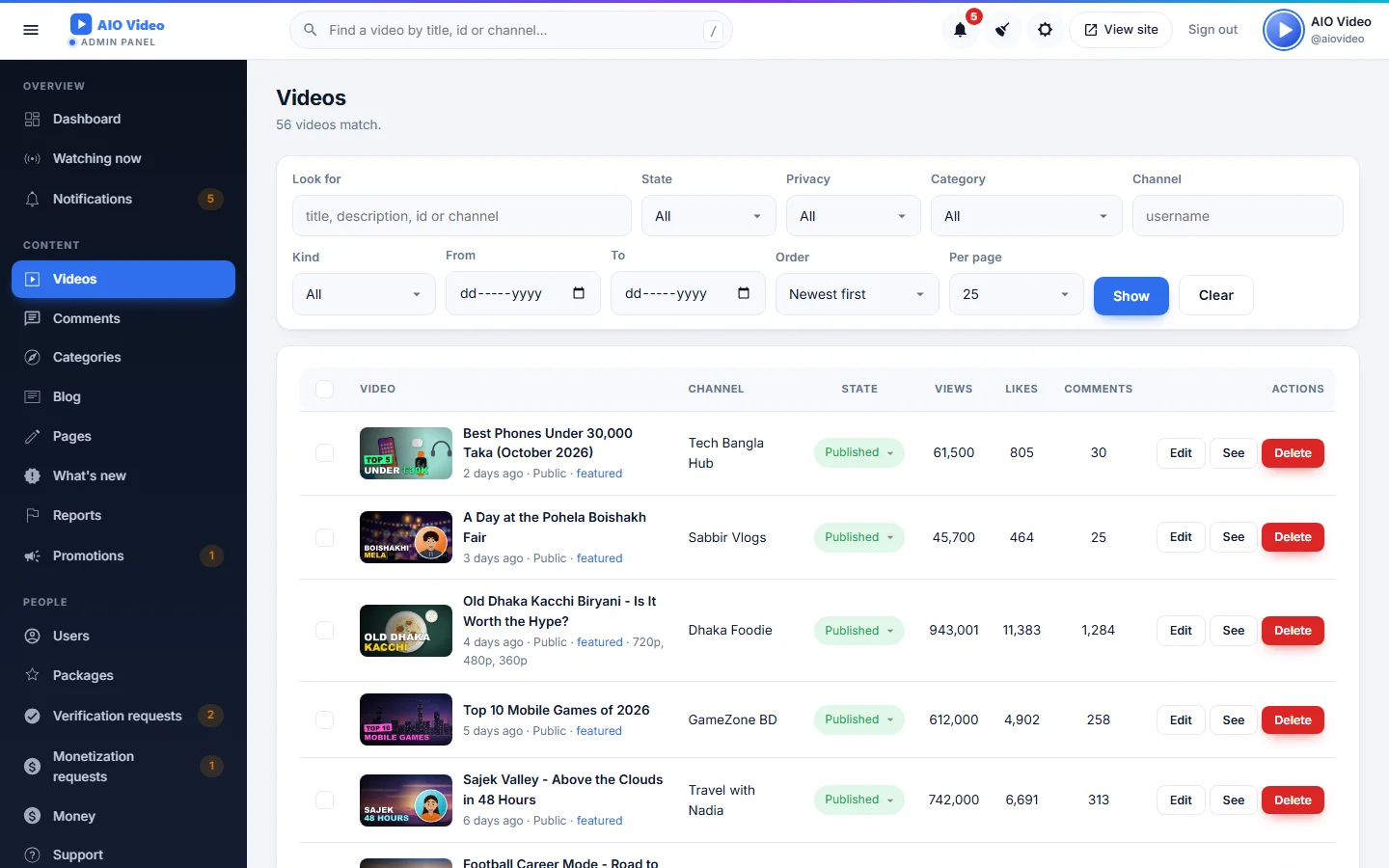
Task: Click the Dashboard sidebar icon
Action: [x=33, y=119]
